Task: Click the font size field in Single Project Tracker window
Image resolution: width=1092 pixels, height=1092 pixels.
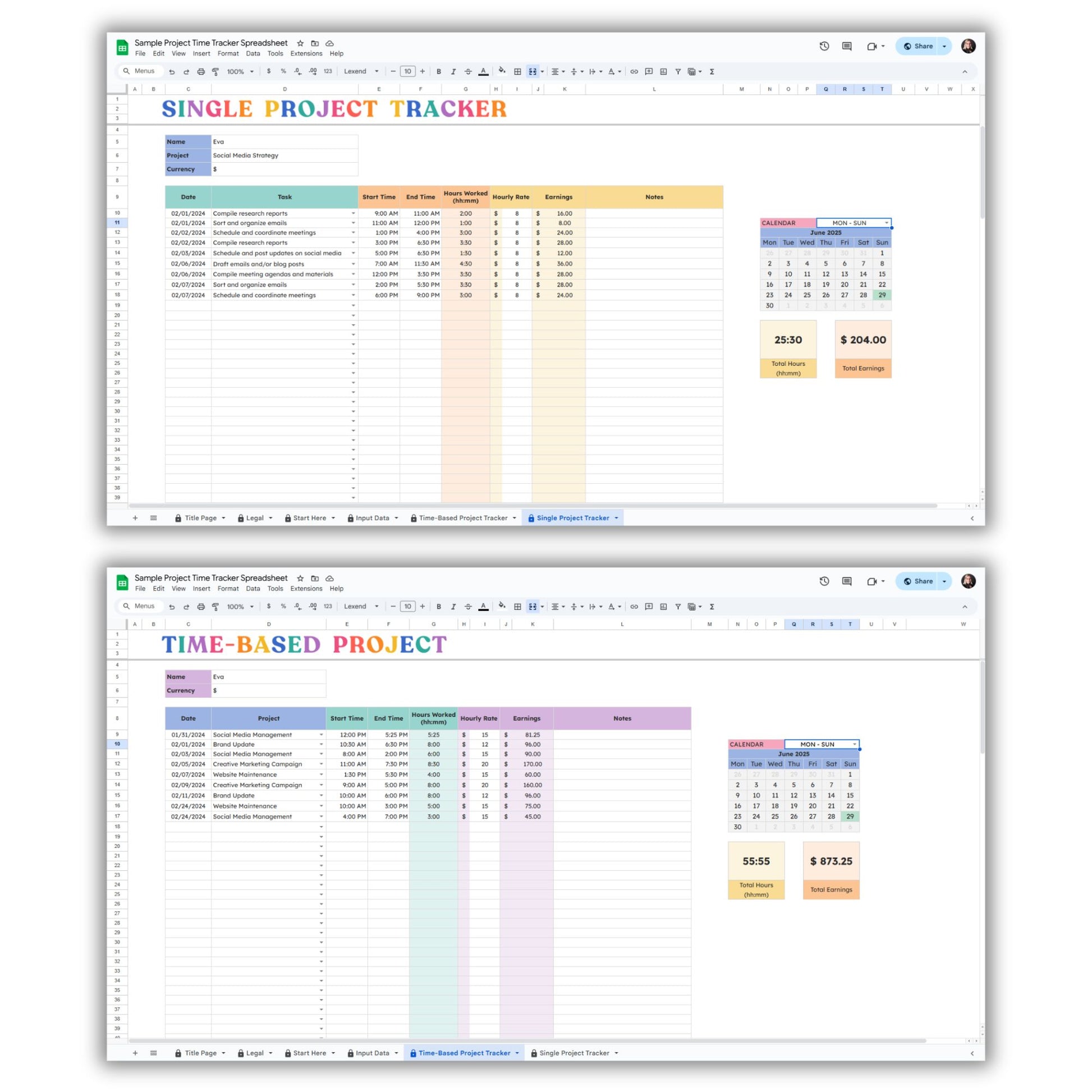Action: pos(407,72)
